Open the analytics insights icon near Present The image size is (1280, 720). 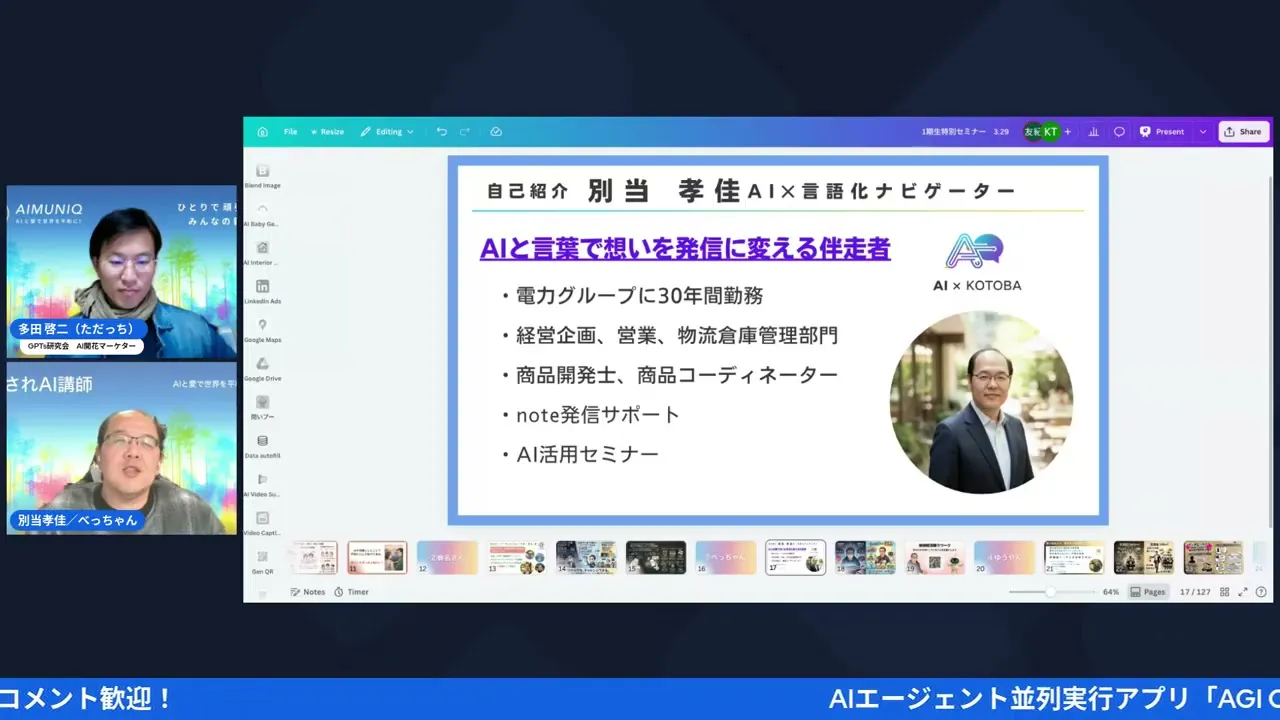tap(1093, 131)
